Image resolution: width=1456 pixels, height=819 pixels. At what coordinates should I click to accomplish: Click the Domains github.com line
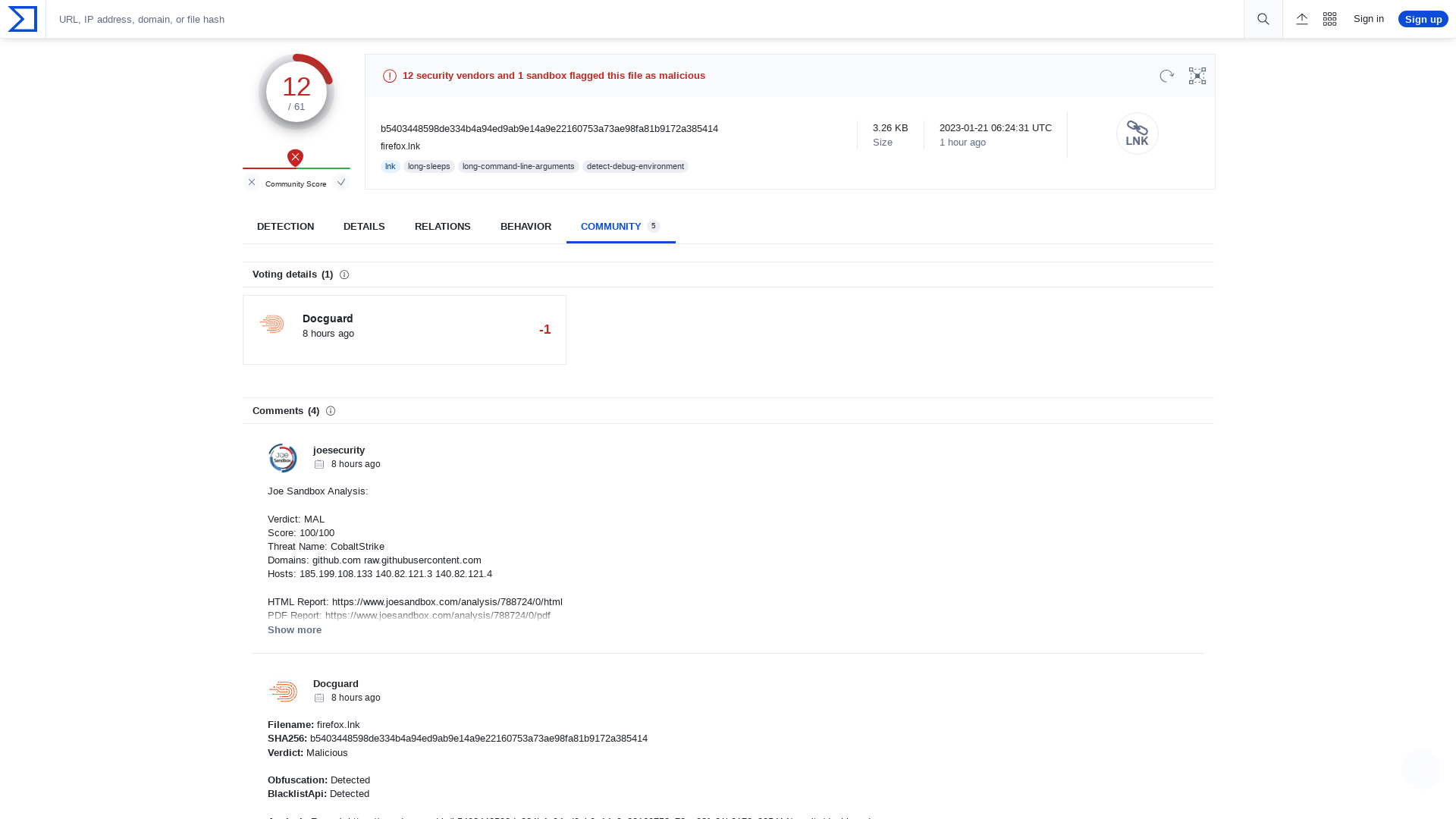375,560
